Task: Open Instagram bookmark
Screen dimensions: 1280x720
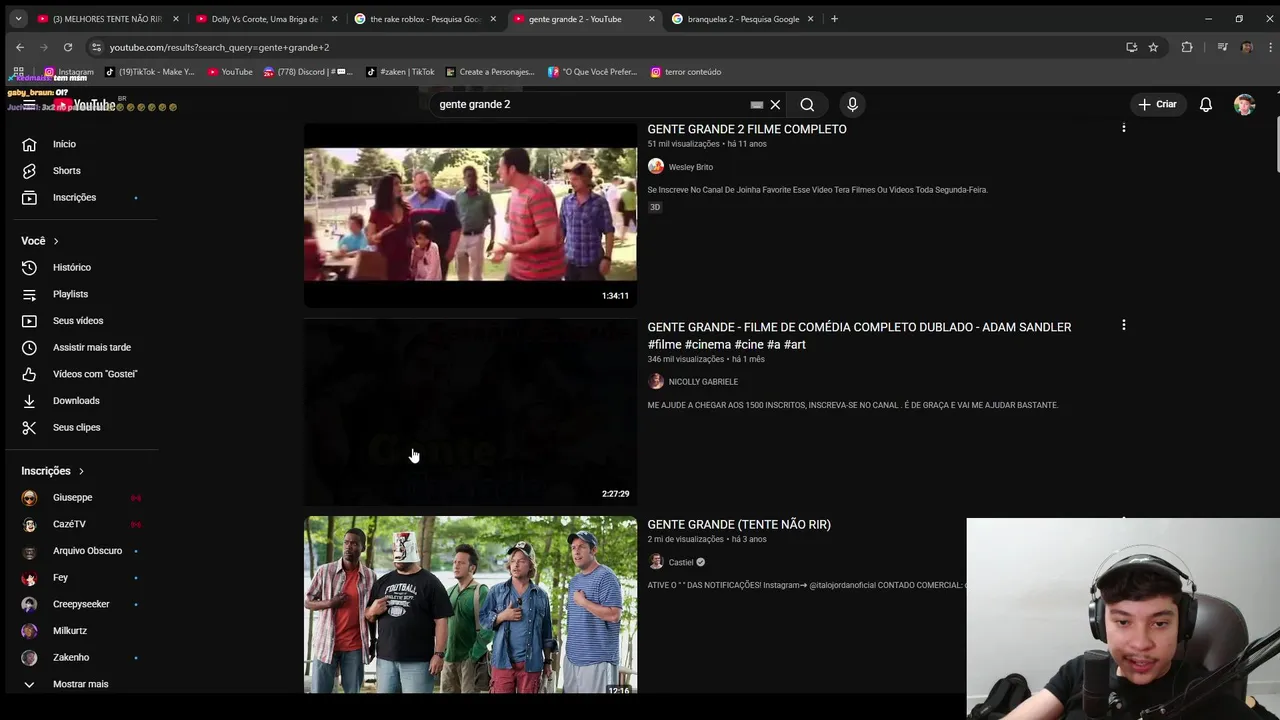Action: (x=69, y=72)
